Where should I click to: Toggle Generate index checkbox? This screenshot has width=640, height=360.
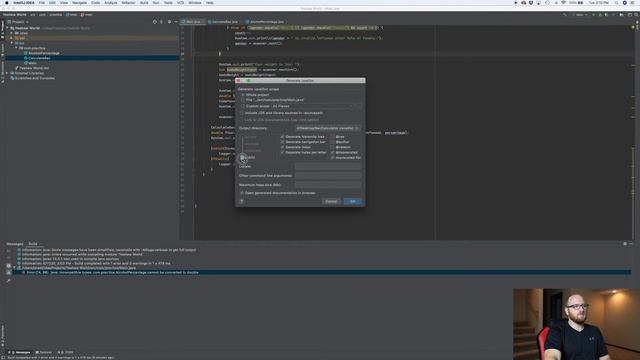pos(282,147)
